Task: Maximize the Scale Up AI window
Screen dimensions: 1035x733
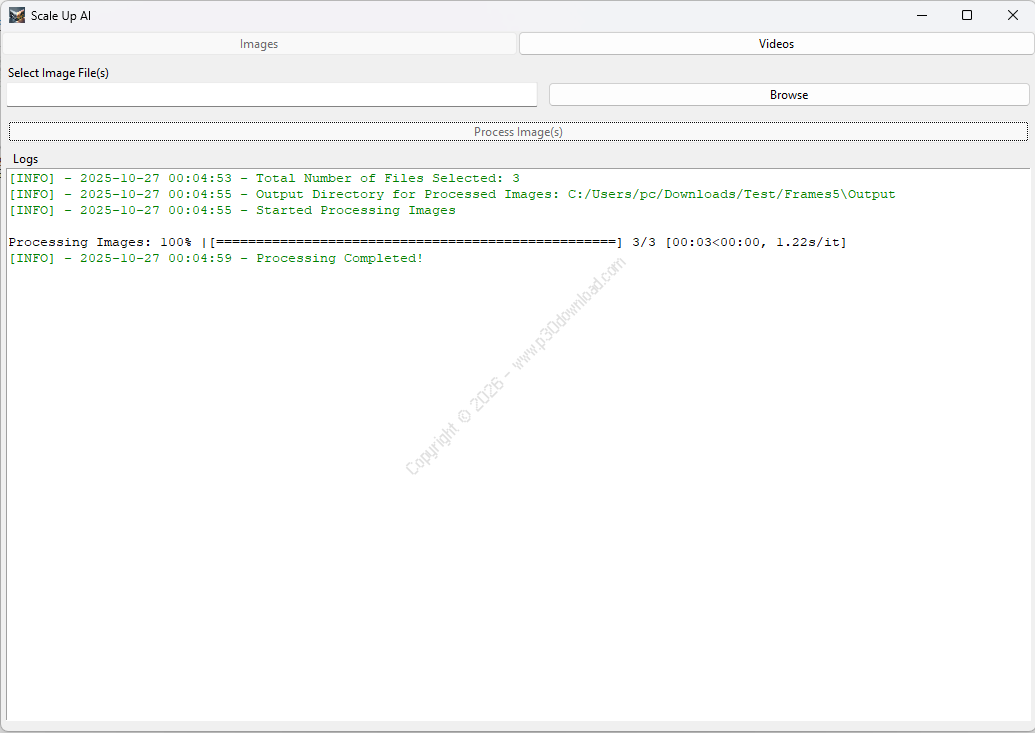Action: click(966, 15)
